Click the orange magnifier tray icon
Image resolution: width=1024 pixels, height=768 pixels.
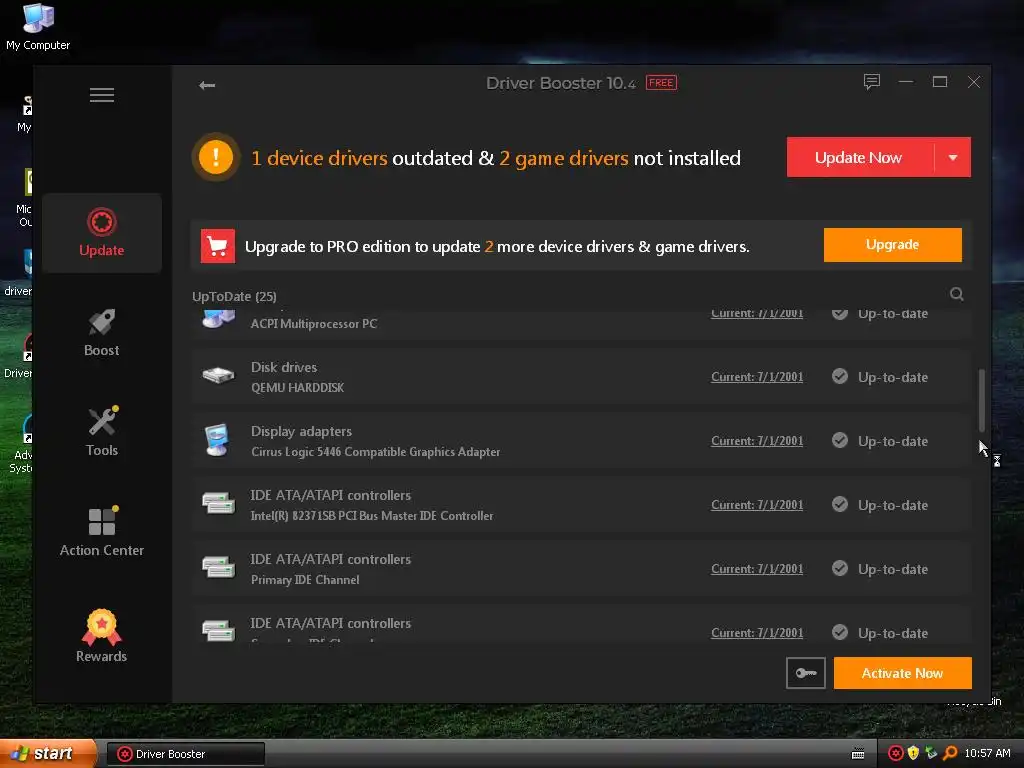point(950,754)
